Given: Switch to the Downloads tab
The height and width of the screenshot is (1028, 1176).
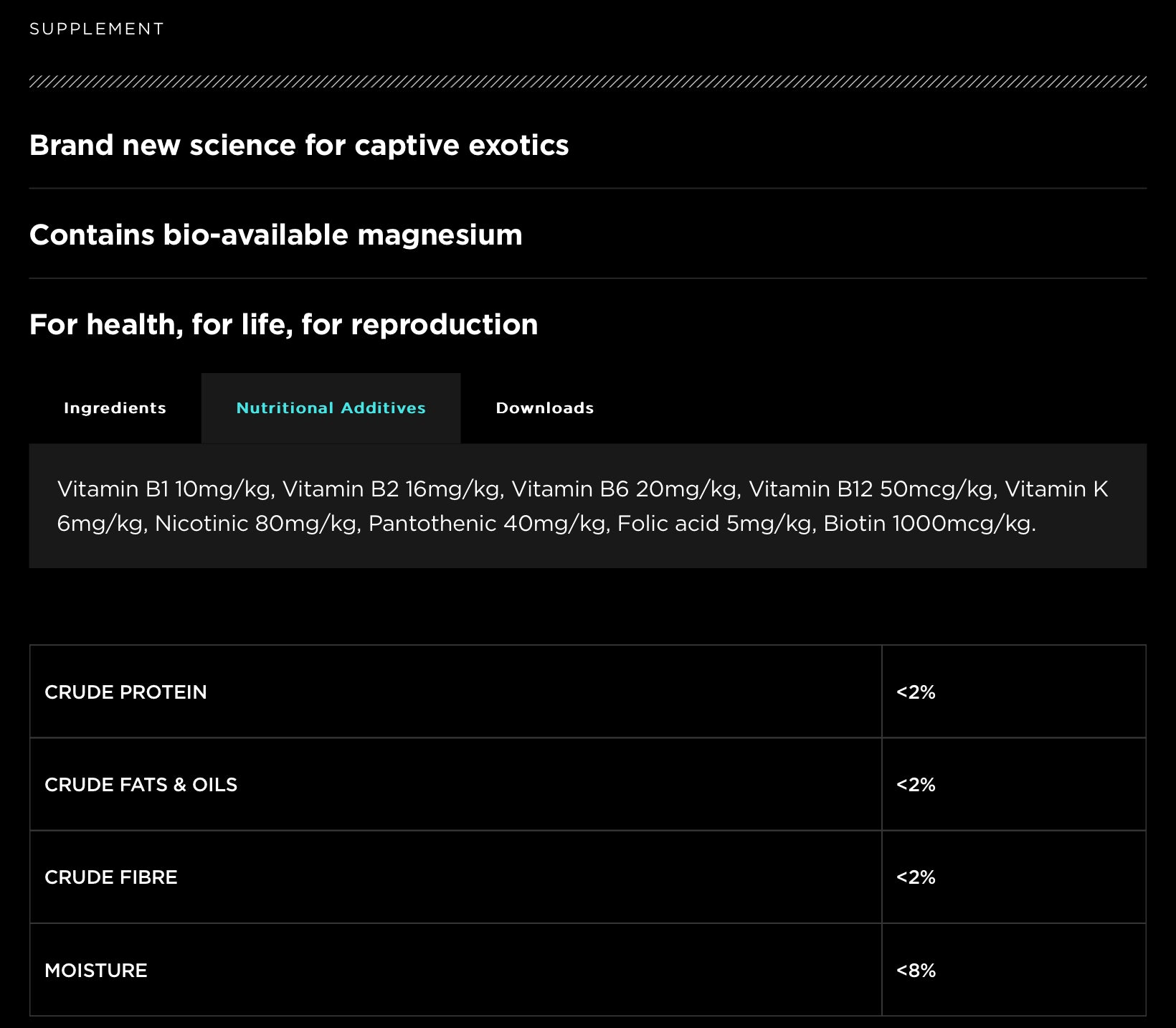Looking at the screenshot, I should pos(544,408).
